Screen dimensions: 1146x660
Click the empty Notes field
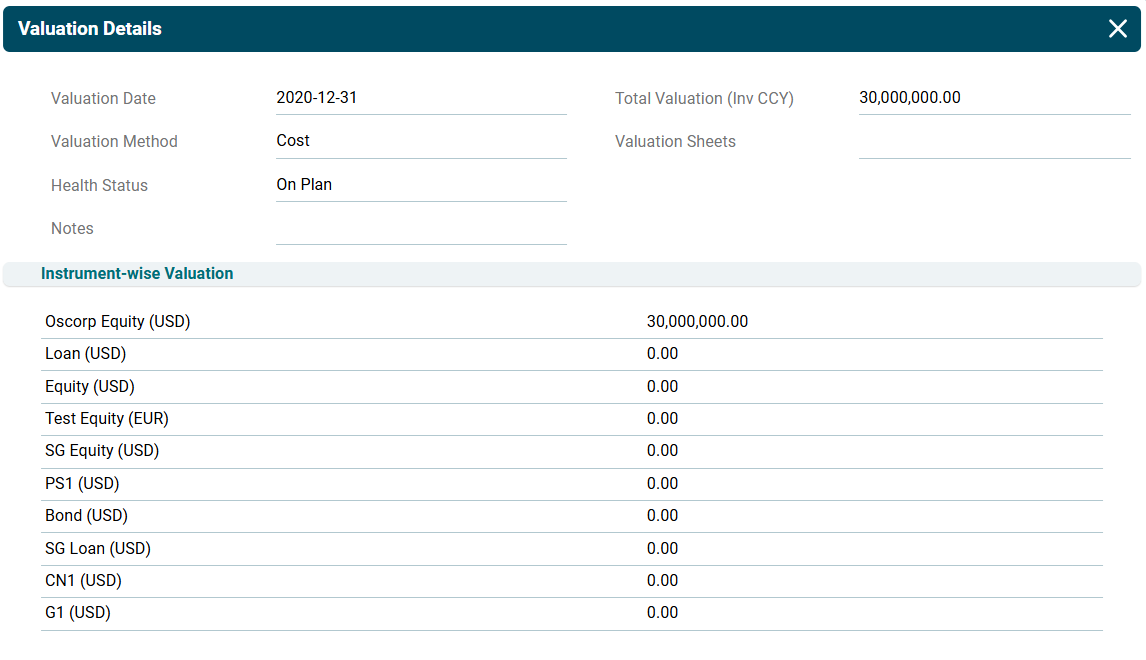(420, 229)
